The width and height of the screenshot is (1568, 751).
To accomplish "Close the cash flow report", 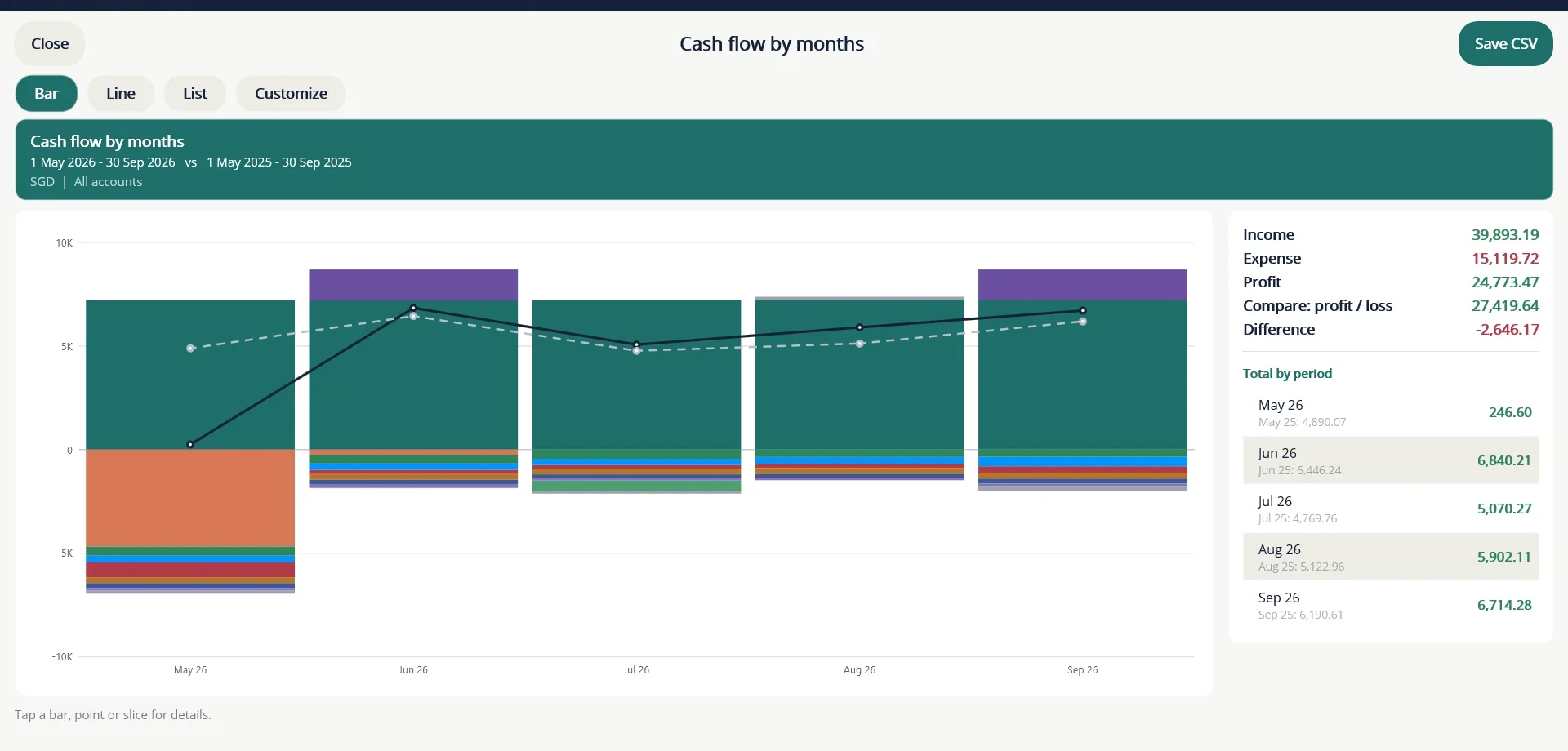I will [x=50, y=44].
